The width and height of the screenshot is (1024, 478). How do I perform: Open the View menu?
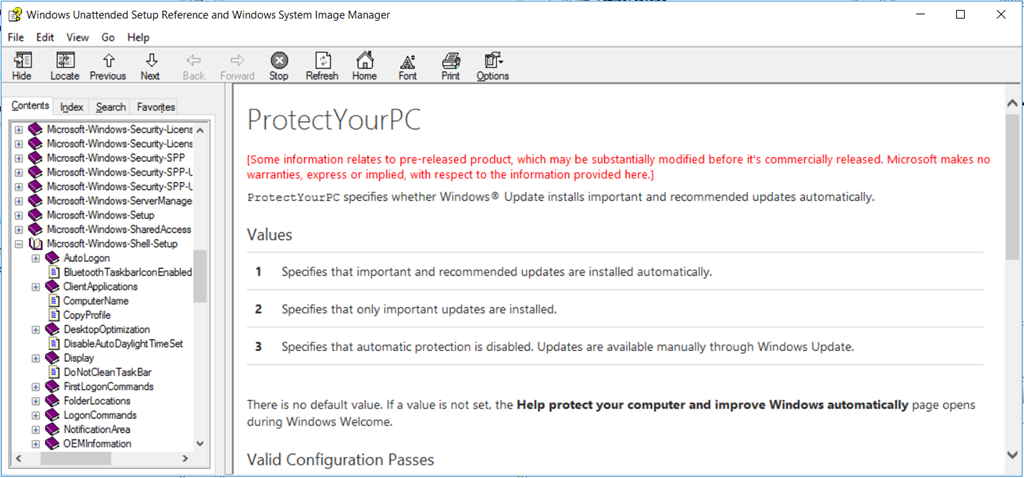coord(77,37)
